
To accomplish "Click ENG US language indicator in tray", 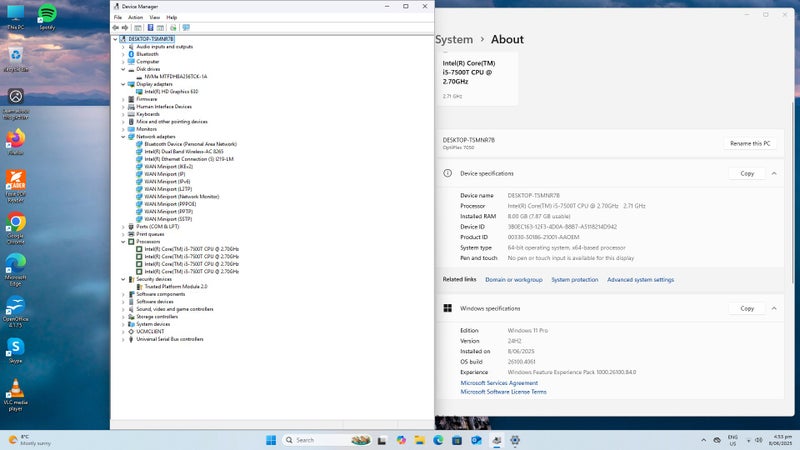I will [733, 440].
